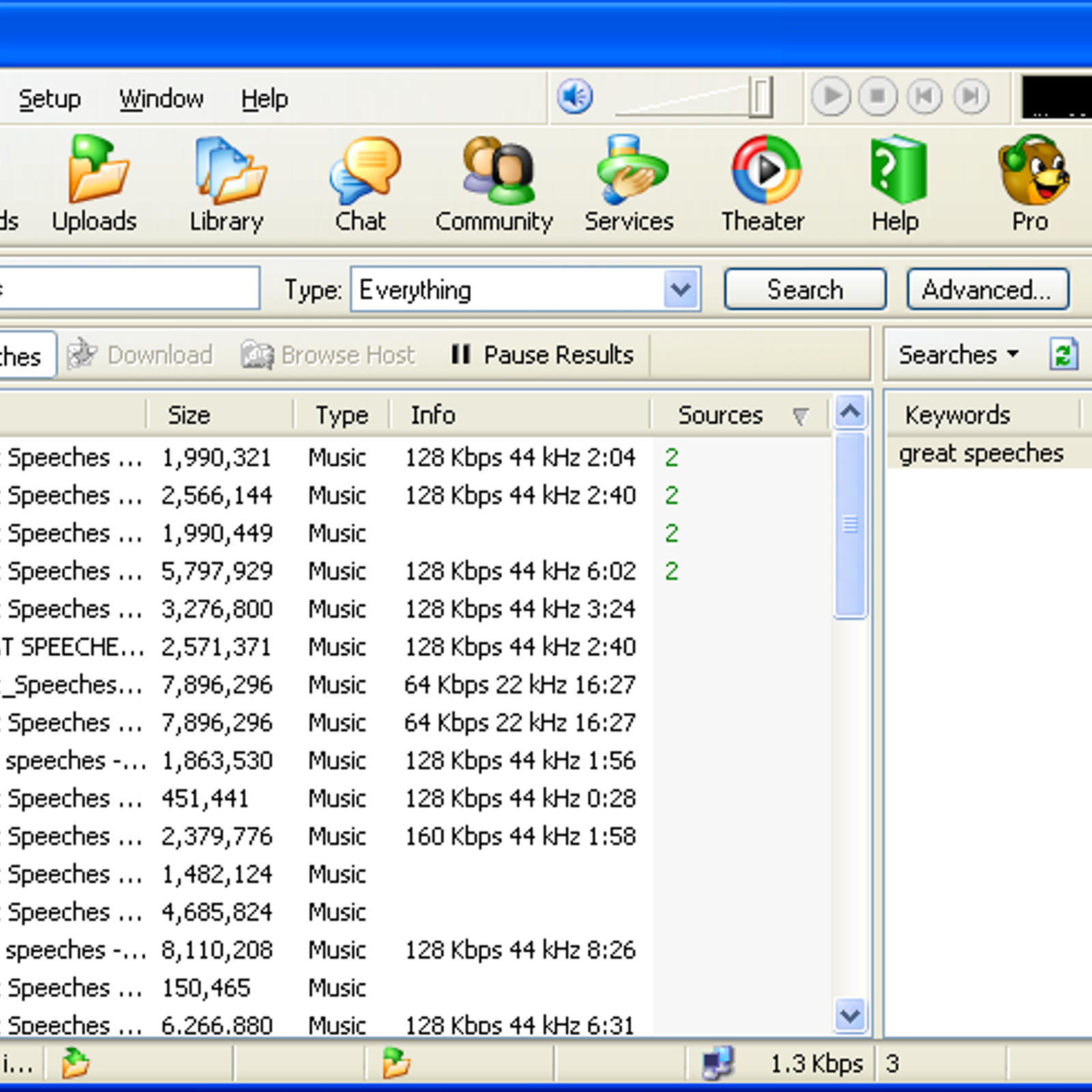
Task: Open the Uploads section
Action: point(95,184)
